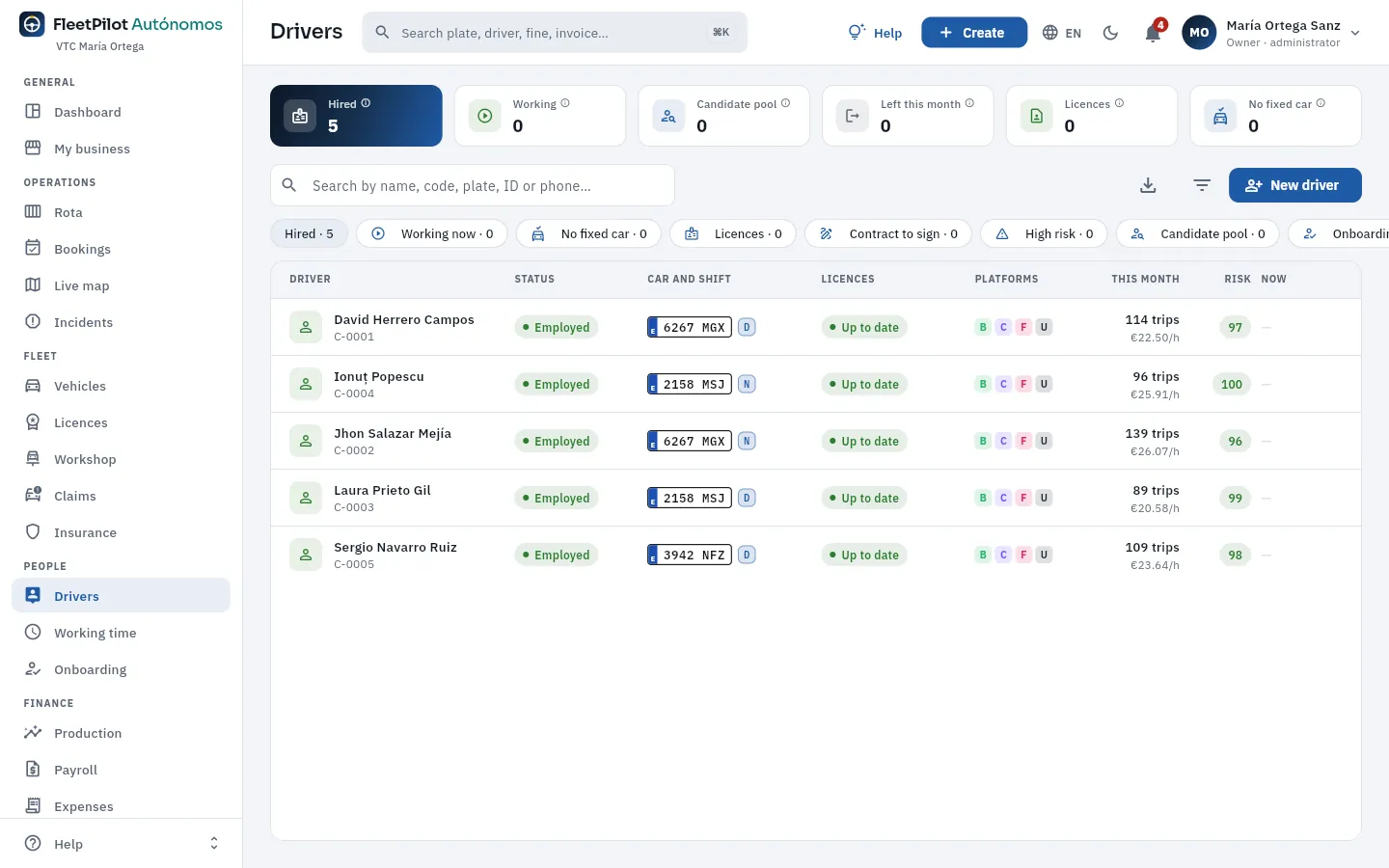
Task: Expand the Help chevron in sidebar footer
Action: point(214,844)
